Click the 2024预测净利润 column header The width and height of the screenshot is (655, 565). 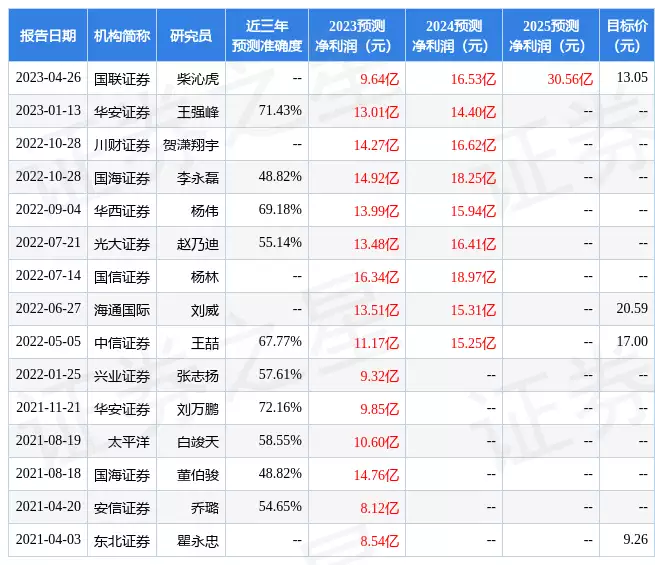pyautogui.click(x=454, y=35)
